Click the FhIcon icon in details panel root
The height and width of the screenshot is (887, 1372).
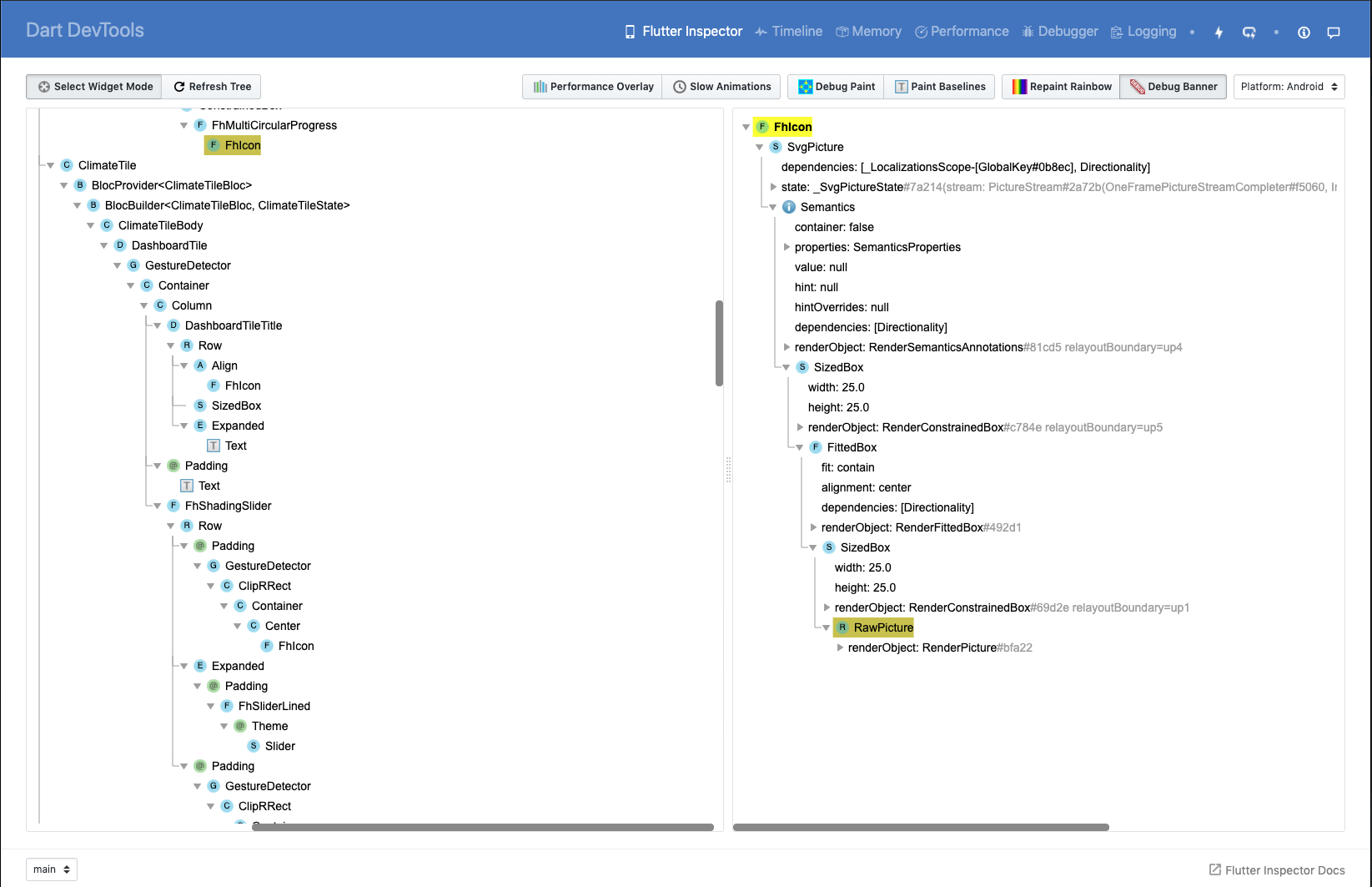tap(762, 127)
